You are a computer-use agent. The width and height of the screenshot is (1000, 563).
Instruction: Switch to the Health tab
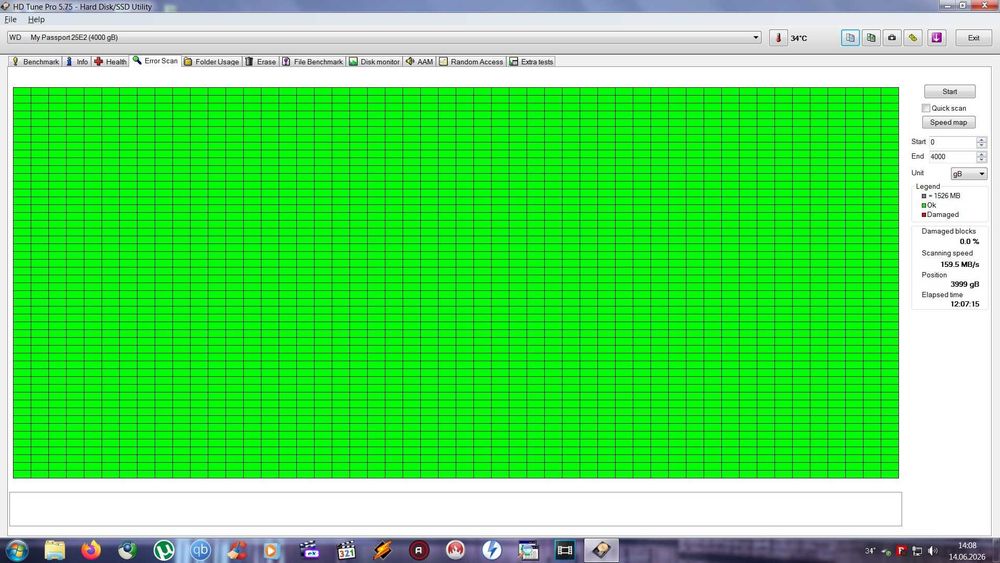tap(110, 62)
